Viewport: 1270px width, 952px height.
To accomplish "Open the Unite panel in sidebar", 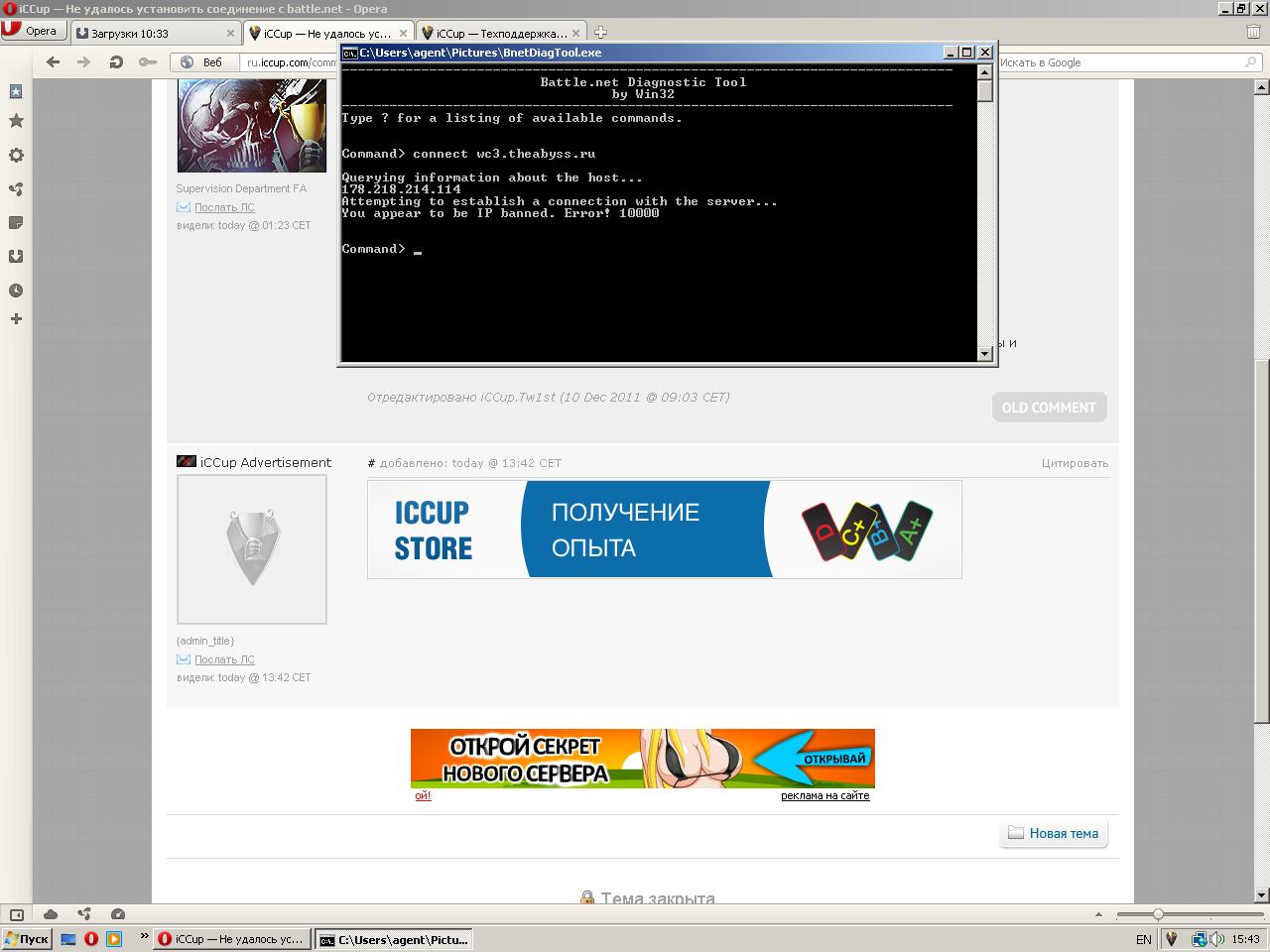I will [x=16, y=188].
